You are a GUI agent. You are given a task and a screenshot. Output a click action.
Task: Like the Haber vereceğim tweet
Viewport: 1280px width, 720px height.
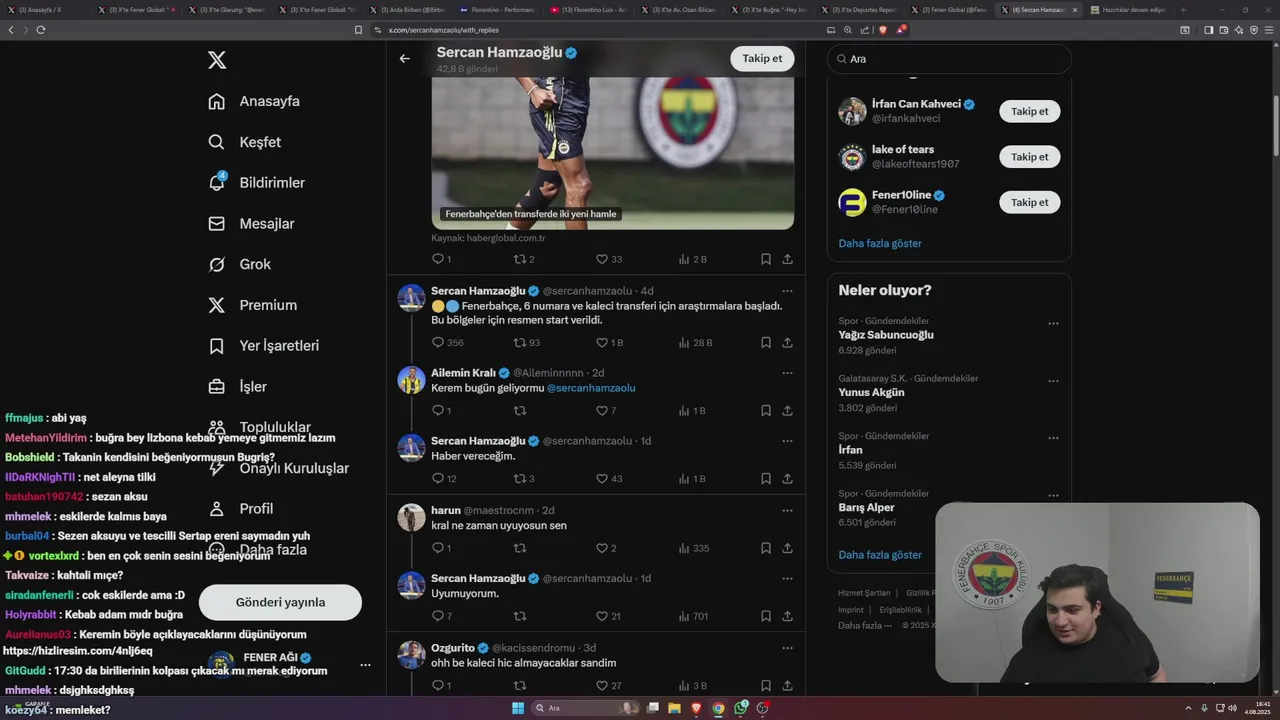coord(602,478)
